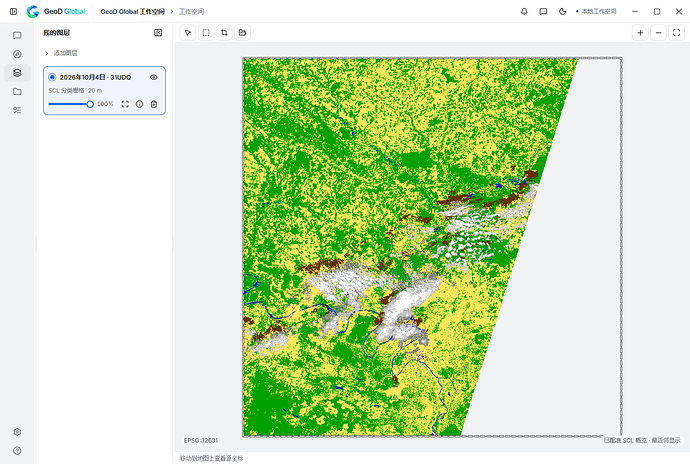
Task: Select the 31UDQ layer radio button
Action: point(52,77)
